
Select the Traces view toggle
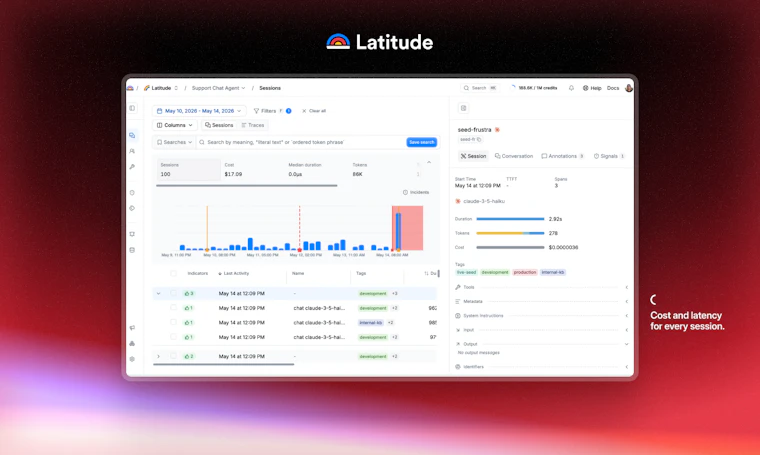coord(253,125)
